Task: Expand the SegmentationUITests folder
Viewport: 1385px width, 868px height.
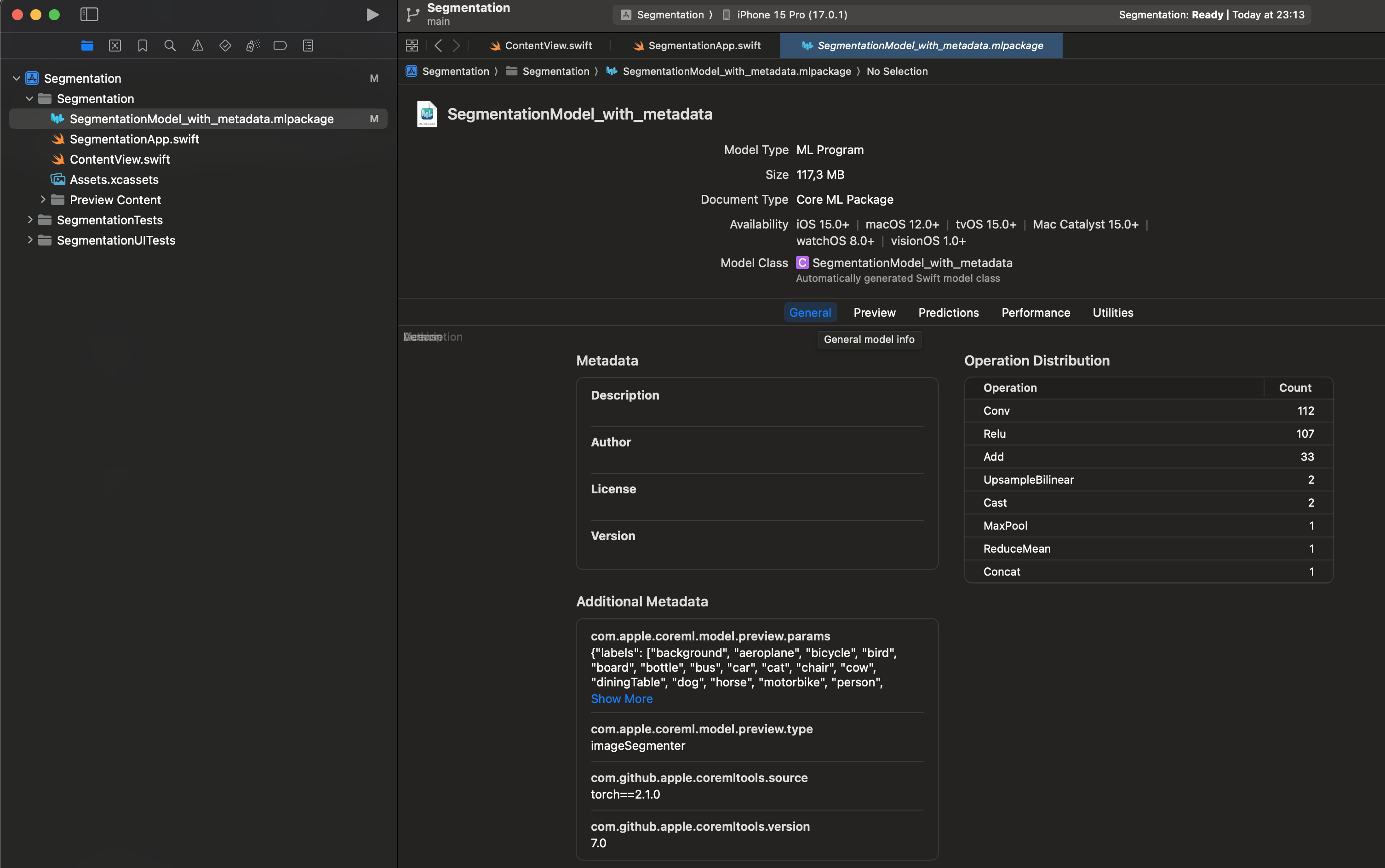Action: (x=30, y=240)
